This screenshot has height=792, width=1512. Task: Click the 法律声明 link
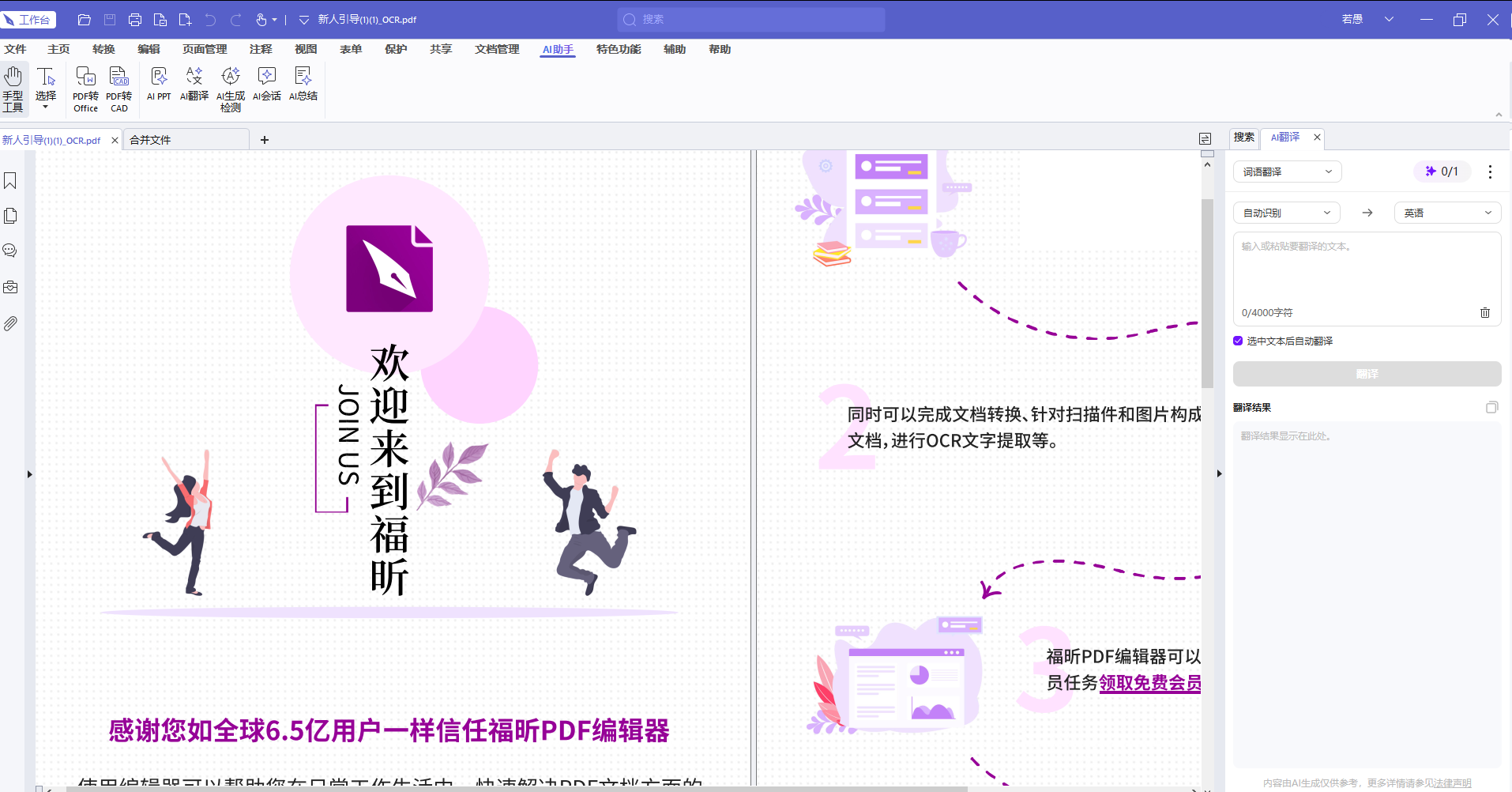pos(1453,783)
